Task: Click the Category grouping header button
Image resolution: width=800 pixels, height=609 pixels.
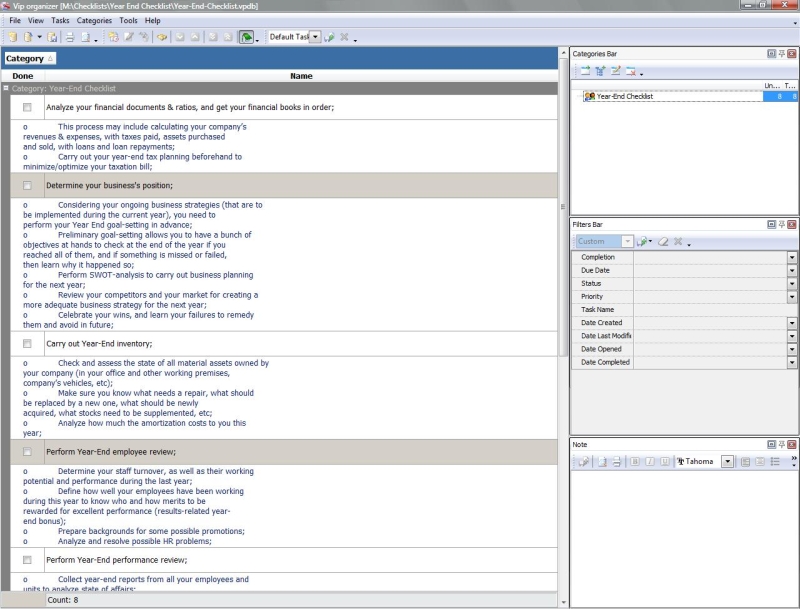Action: (30, 59)
